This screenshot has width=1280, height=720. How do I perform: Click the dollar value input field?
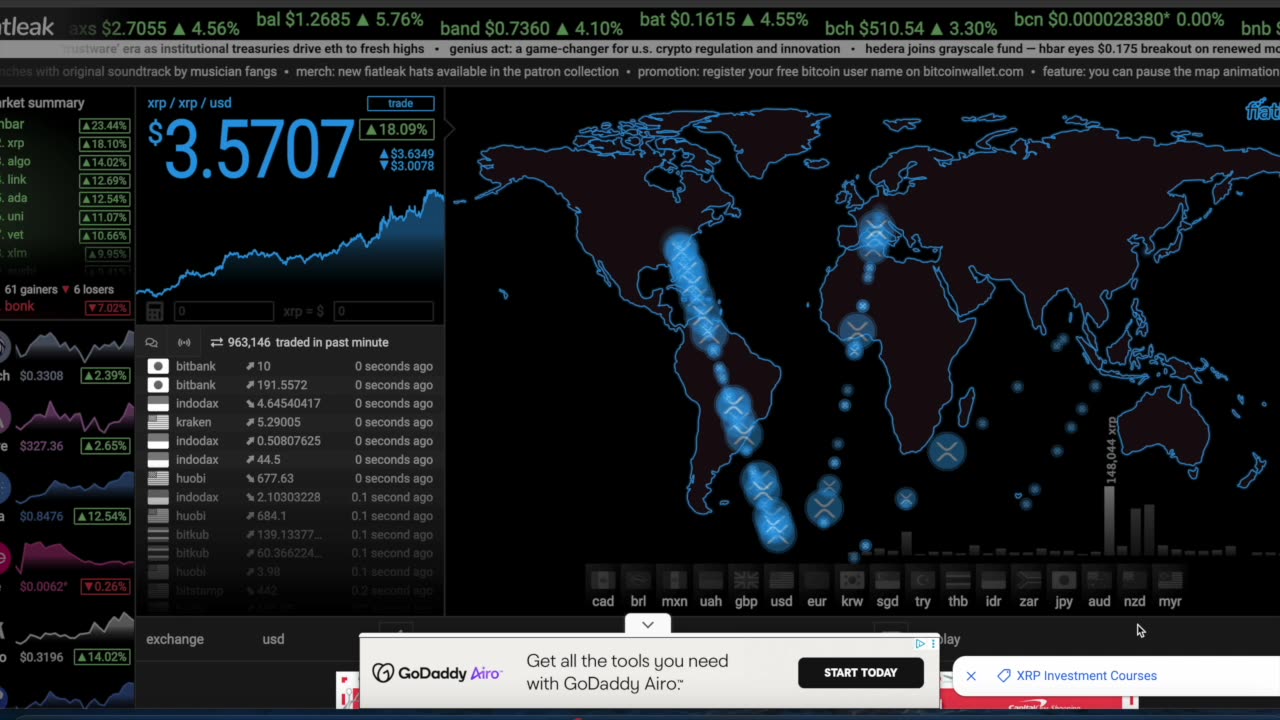(x=382, y=312)
